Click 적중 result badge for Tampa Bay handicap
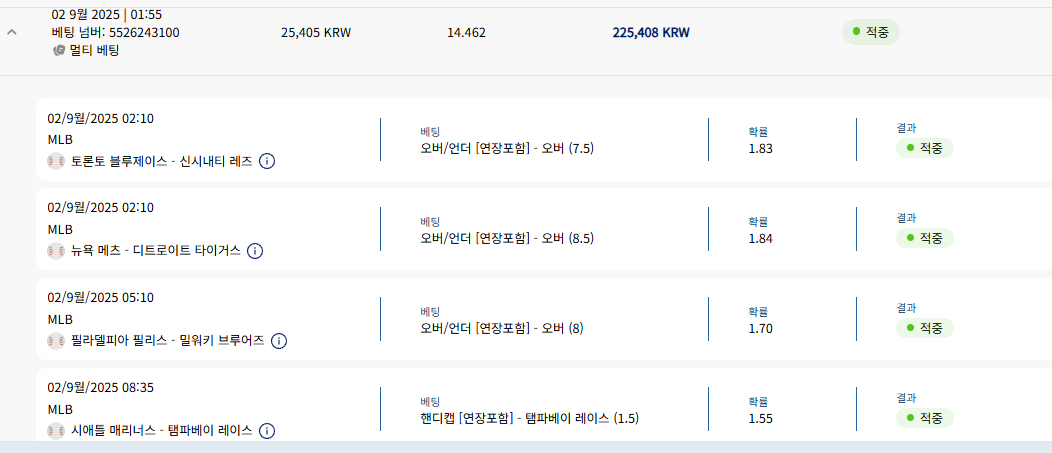1052x453 pixels. coord(925,418)
